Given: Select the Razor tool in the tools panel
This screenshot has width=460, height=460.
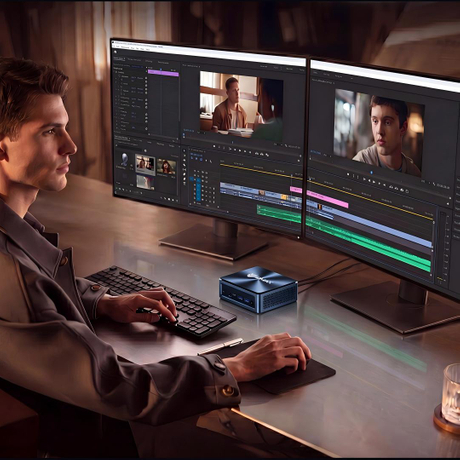Looking at the screenshot, I should pyautogui.click(x=184, y=166).
